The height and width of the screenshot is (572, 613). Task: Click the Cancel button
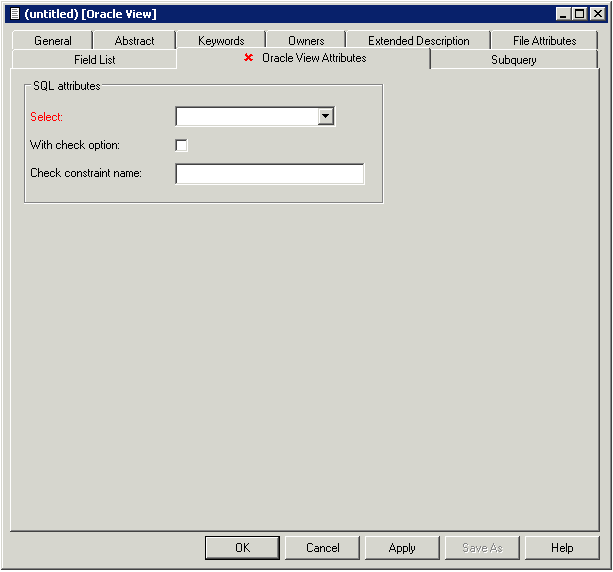[x=322, y=548]
